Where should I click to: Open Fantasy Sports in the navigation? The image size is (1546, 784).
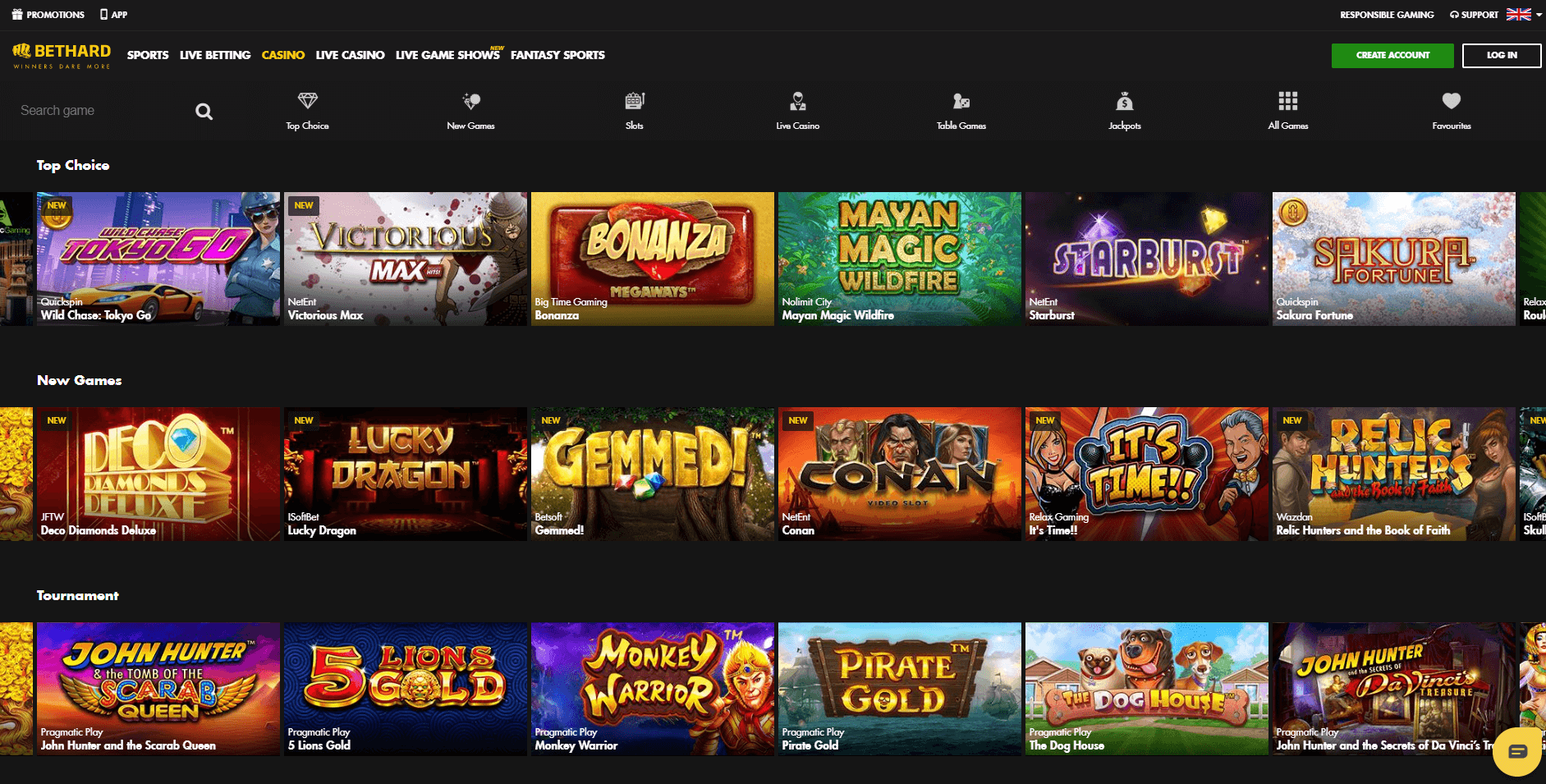tap(557, 55)
